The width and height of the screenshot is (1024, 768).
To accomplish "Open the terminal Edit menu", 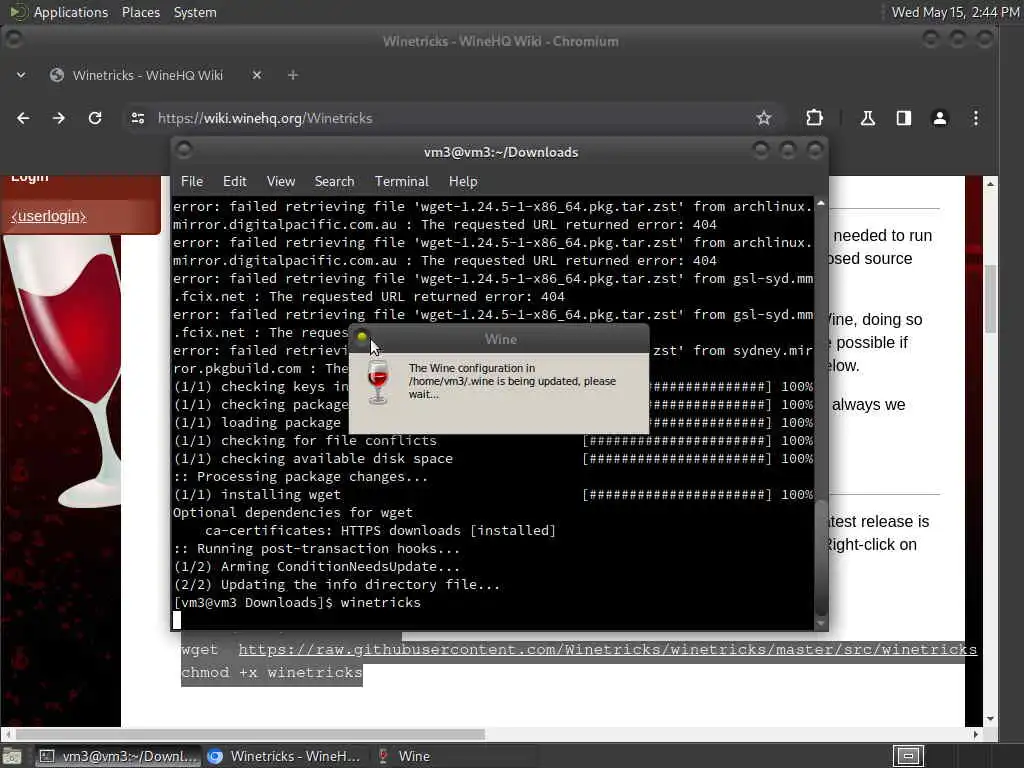I will [234, 182].
